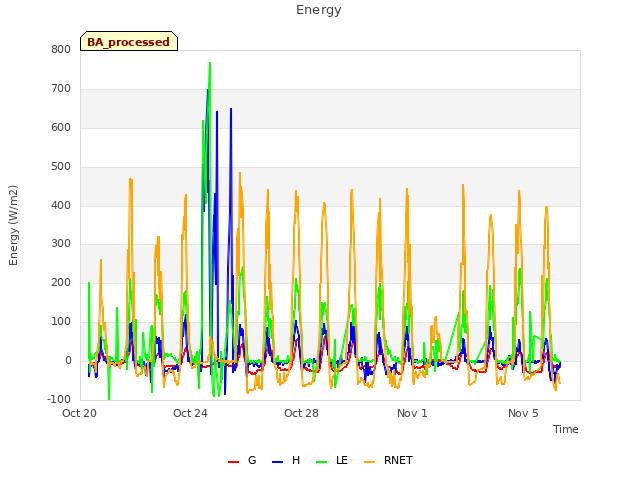Click the red G legend swatch

(233, 462)
